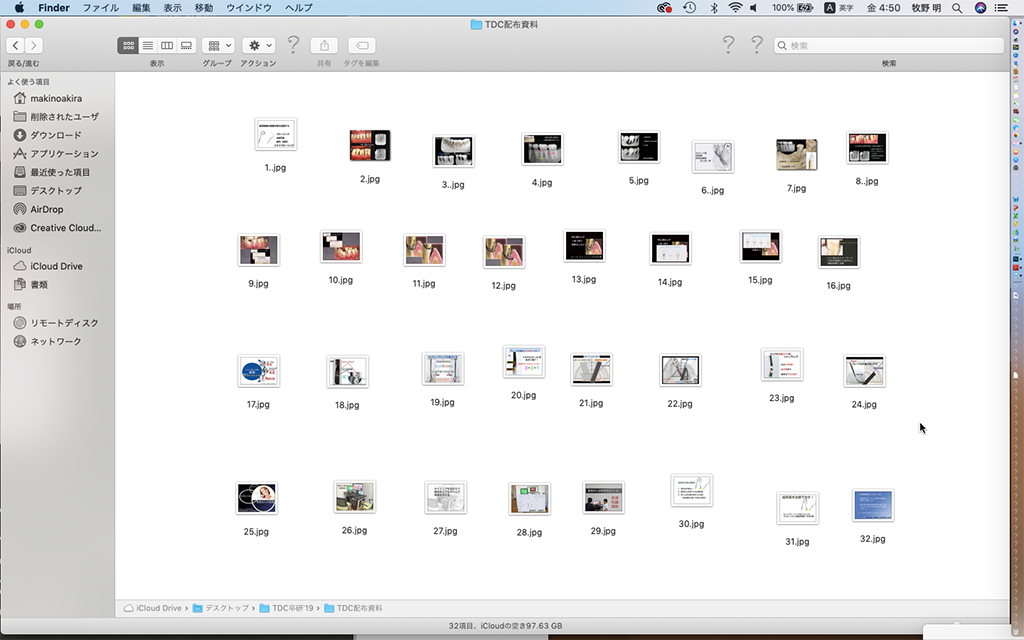This screenshot has height=640, width=1024.
Task: Go forward with the right chevron button
Action: click(34, 45)
